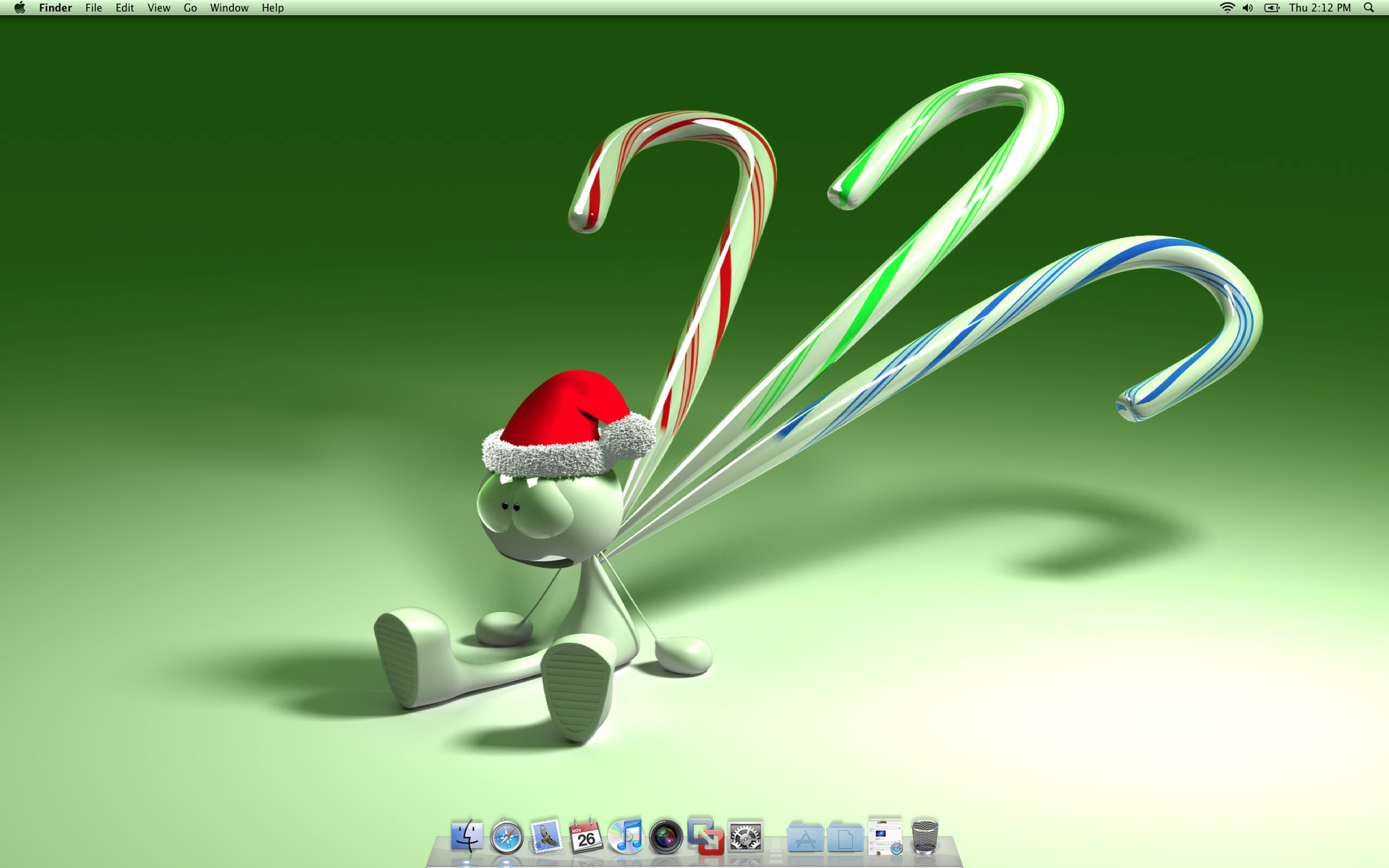Open the File menu
Screen dimensions: 1389x868
(93, 8)
